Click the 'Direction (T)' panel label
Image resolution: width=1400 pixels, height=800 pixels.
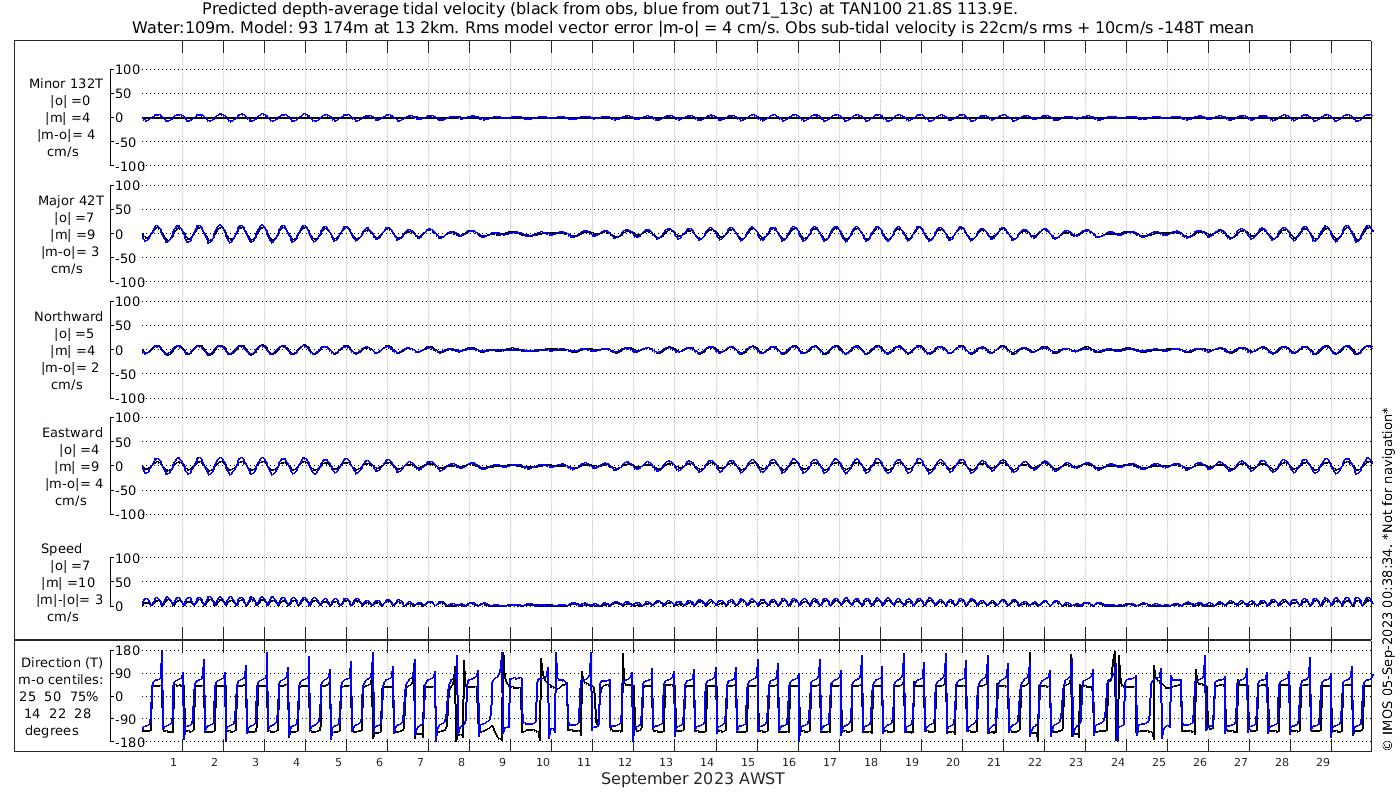click(62, 663)
